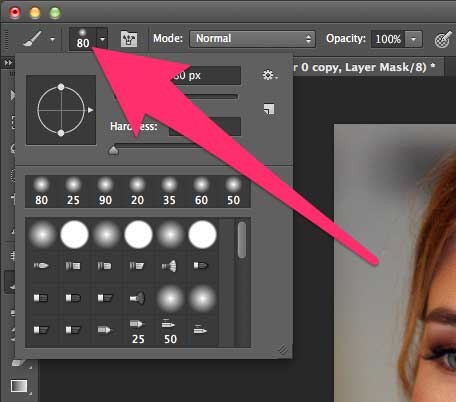Enable pressure for opacity icon

[x=442, y=40]
